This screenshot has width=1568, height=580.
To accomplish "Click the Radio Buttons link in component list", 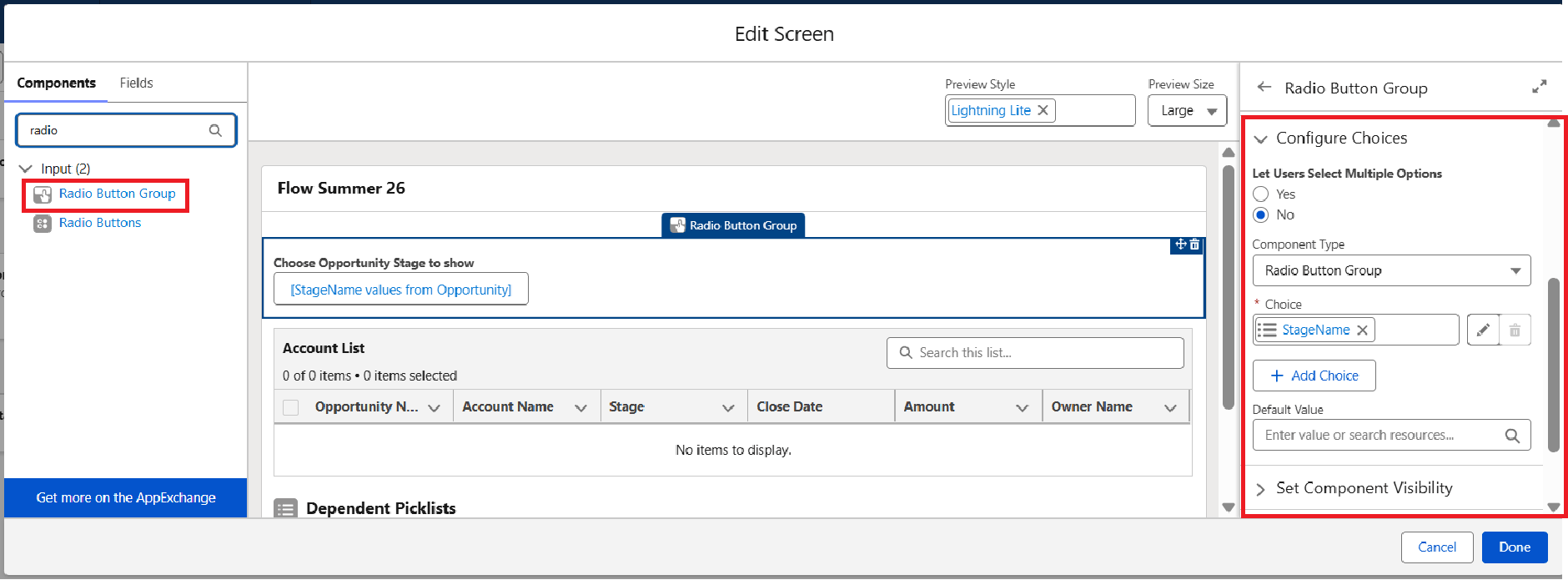I will (x=100, y=223).
